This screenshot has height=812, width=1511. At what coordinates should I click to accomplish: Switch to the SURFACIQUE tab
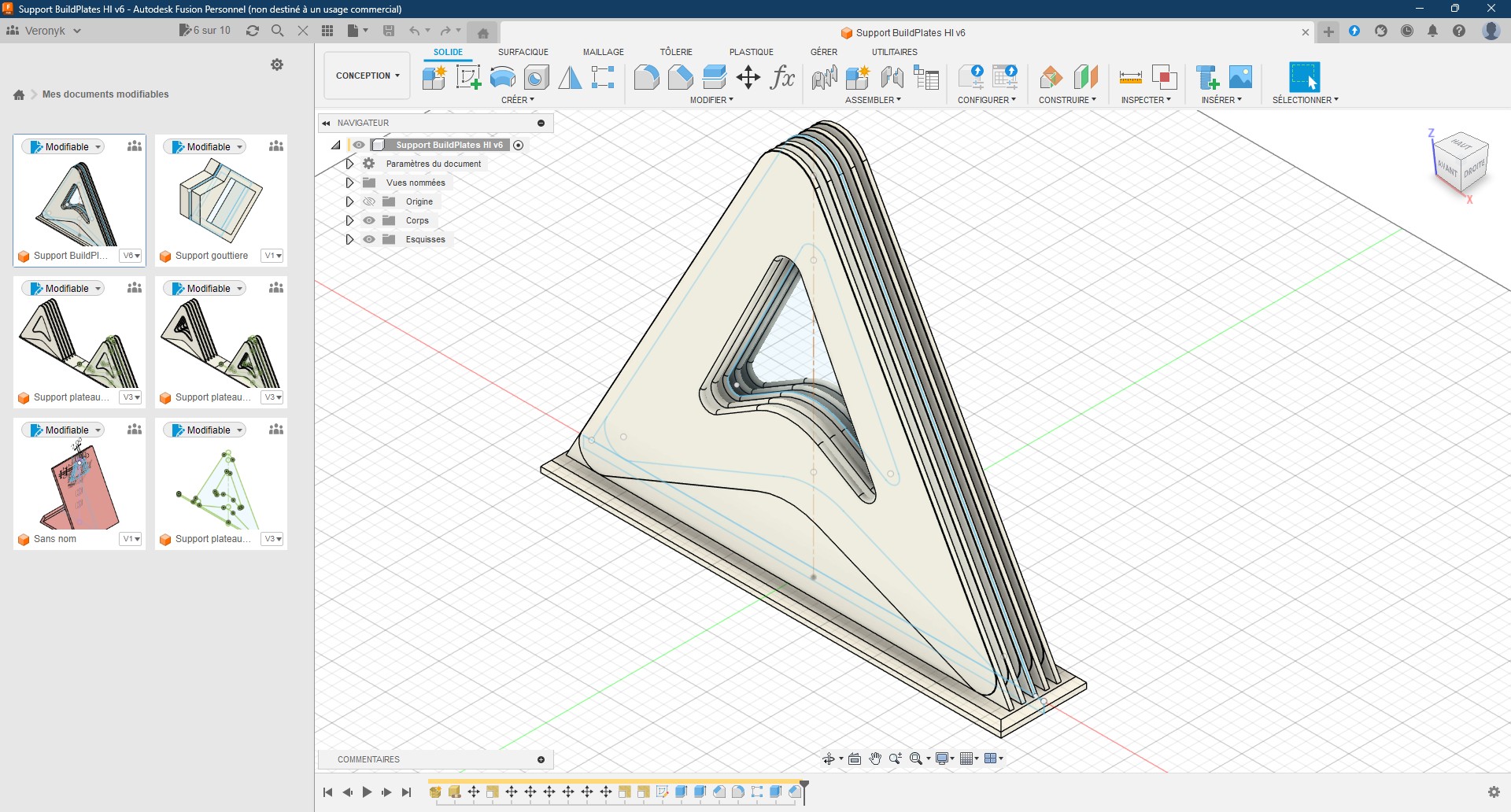pyautogui.click(x=523, y=52)
